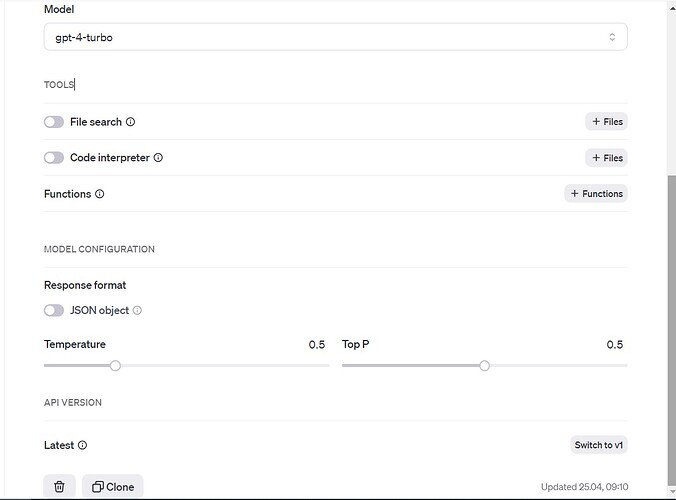
Task: Click the Latest API version info icon
Action: [x=82, y=445]
